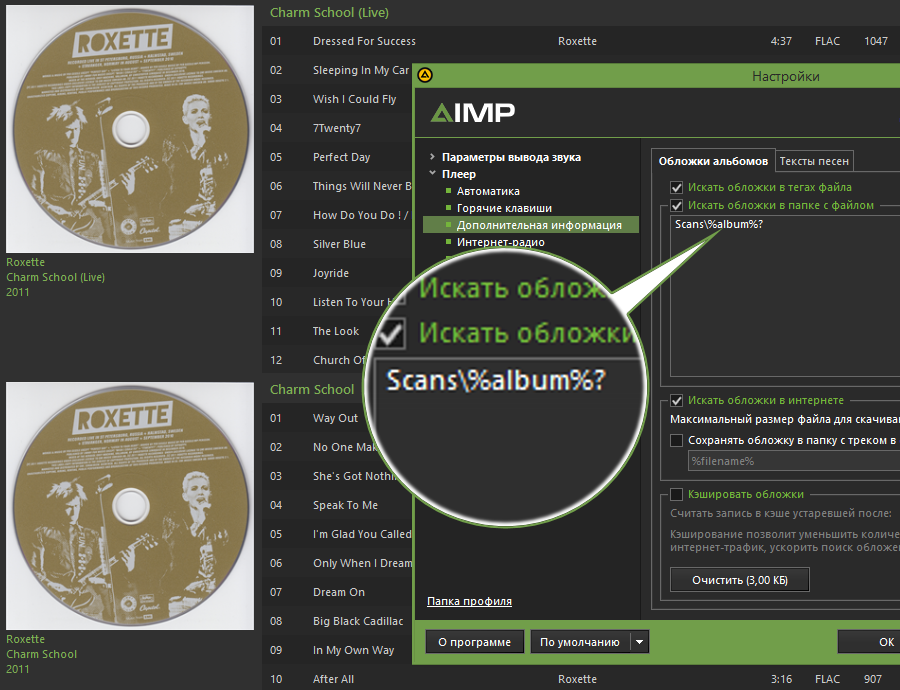900x690 pixels.
Task: Click 'FLAC' format in Dressed For Success row
Action: [827, 41]
